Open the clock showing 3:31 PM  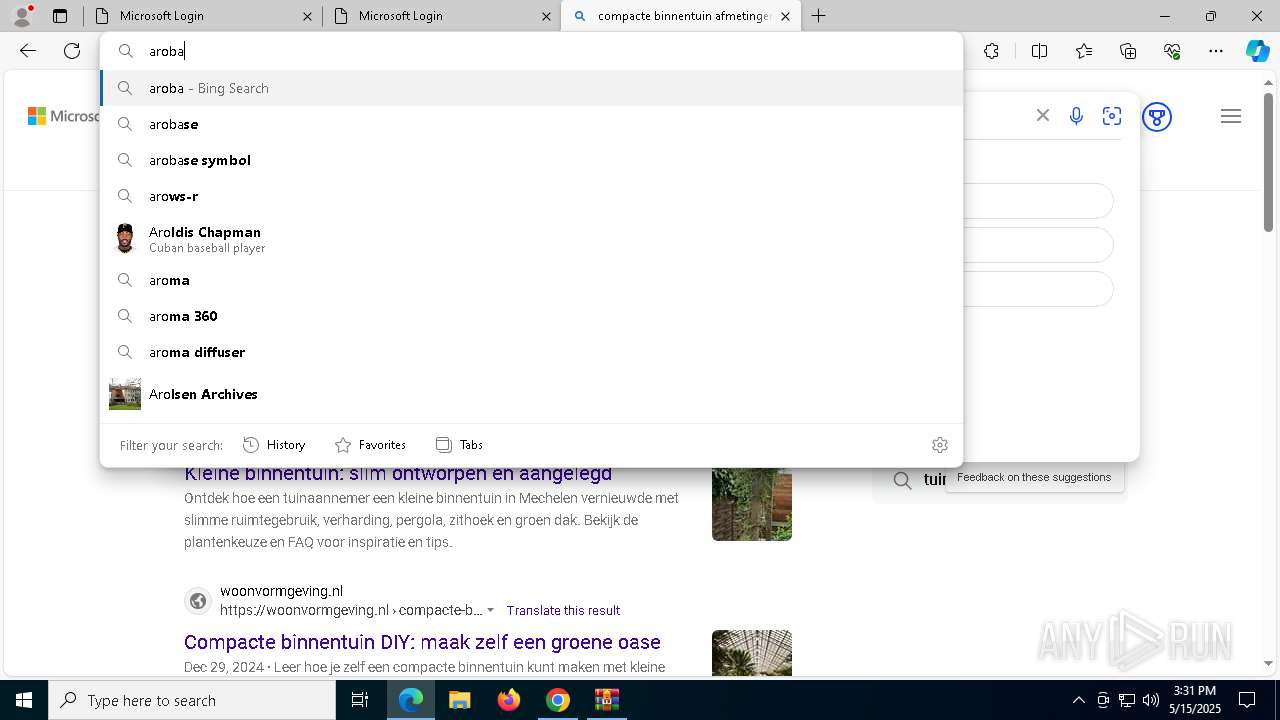click(x=1195, y=700)
